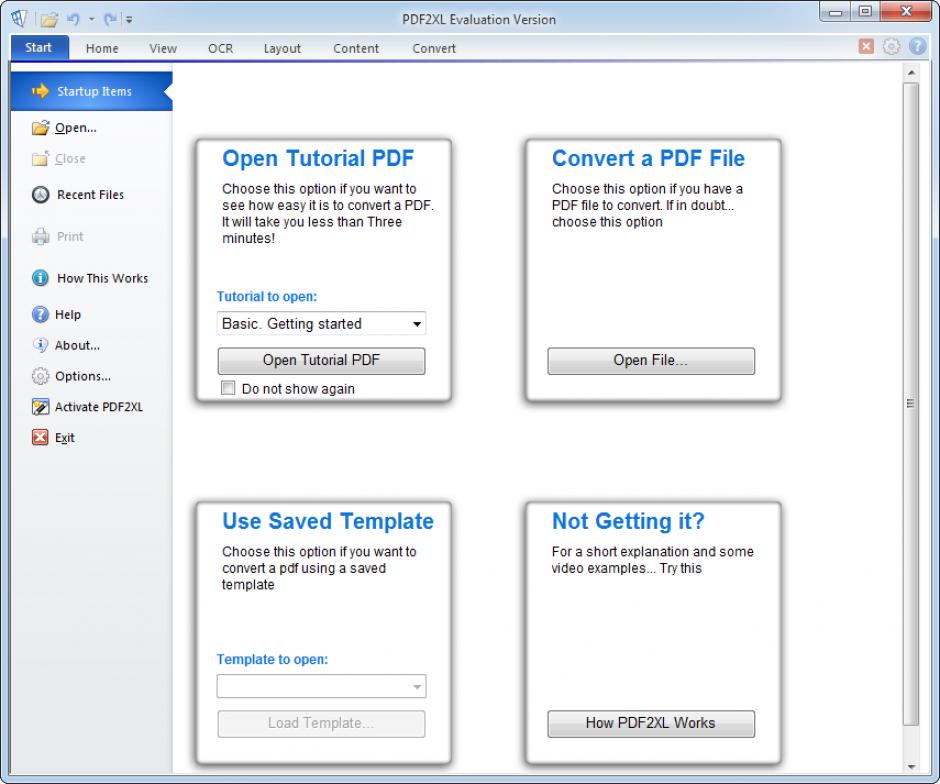Enable the Do not show again checkbox
Screen dimensions: 940x784
(228, 388)
